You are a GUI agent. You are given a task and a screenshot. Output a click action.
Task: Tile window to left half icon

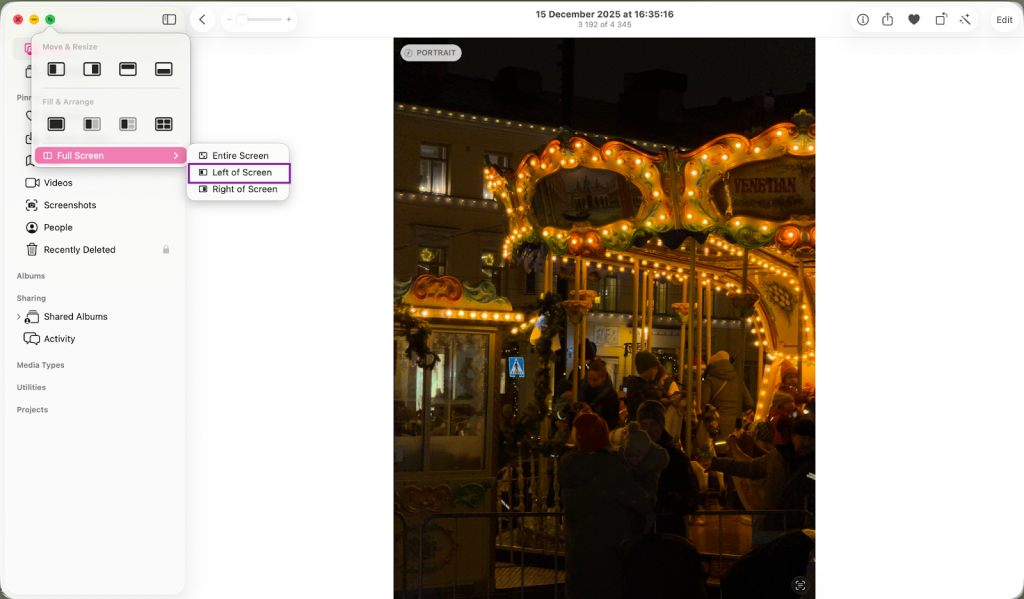(x=57, y=69)
